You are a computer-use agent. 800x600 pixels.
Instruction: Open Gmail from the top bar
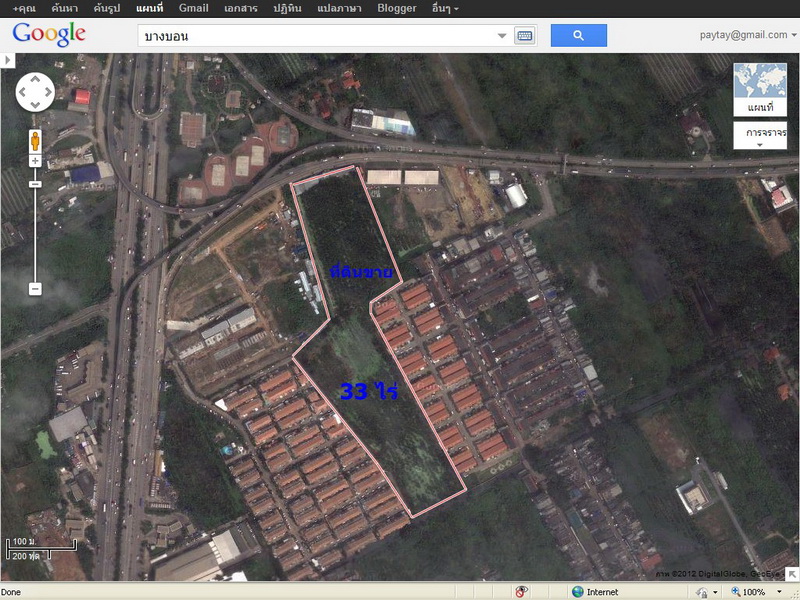[193, 8]
